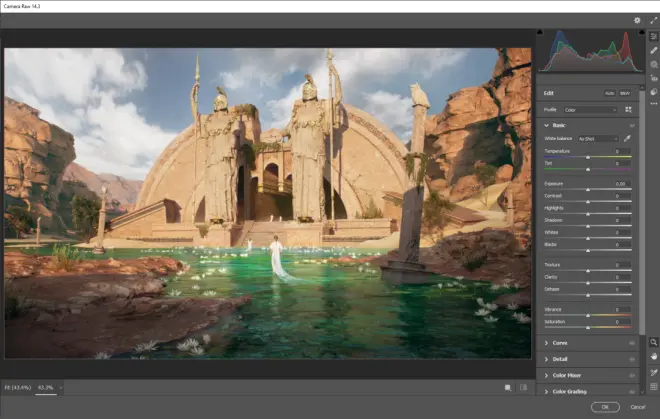660x419 pixels.
Task: Pick the White Balance eyedropper
Action: 627,139
